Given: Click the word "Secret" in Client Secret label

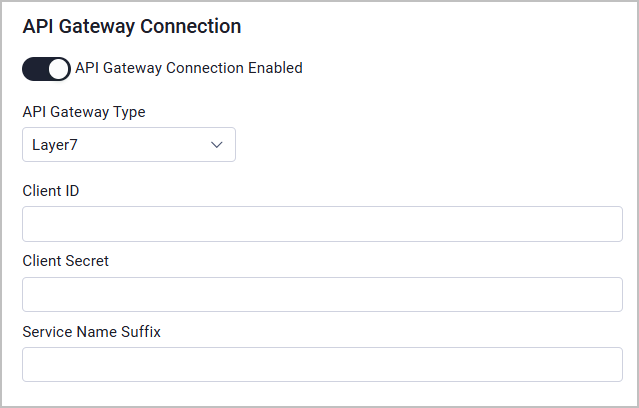Looking at the screenshot, I should coord(87,261).
